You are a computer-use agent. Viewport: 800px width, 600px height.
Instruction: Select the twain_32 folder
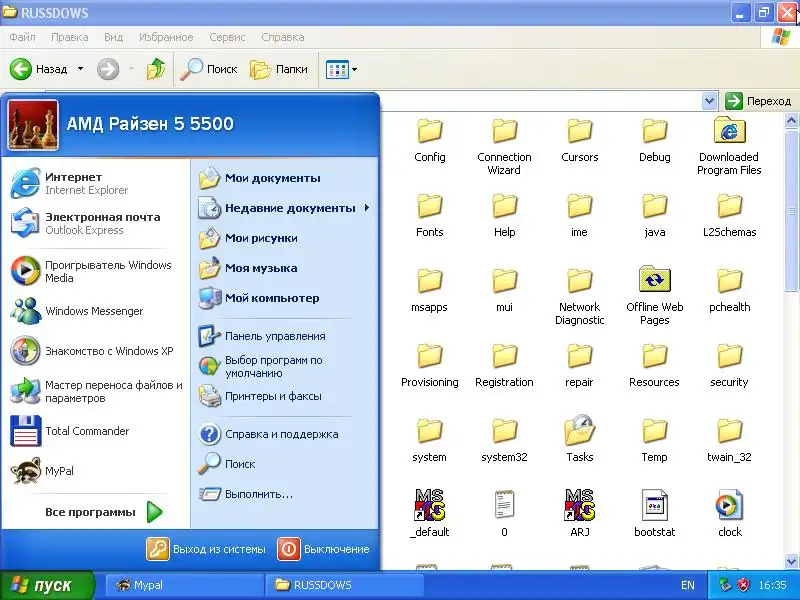(729, 440)
